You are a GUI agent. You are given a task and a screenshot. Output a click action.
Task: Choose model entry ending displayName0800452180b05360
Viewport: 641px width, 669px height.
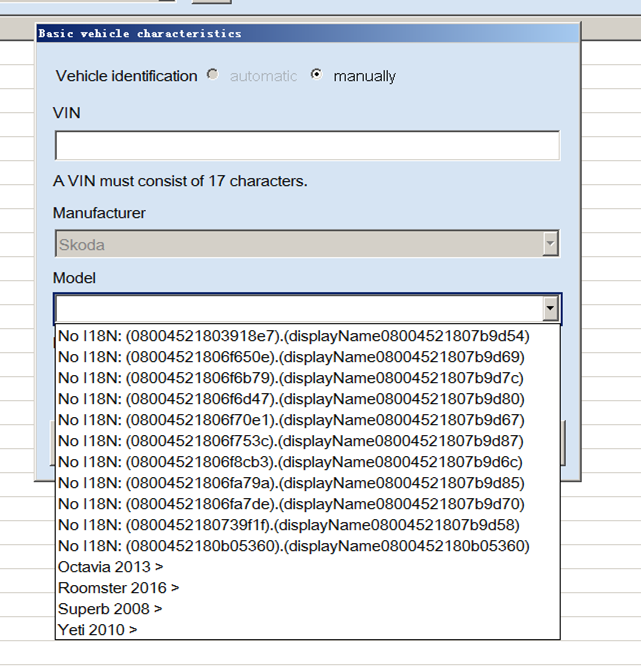307,546
